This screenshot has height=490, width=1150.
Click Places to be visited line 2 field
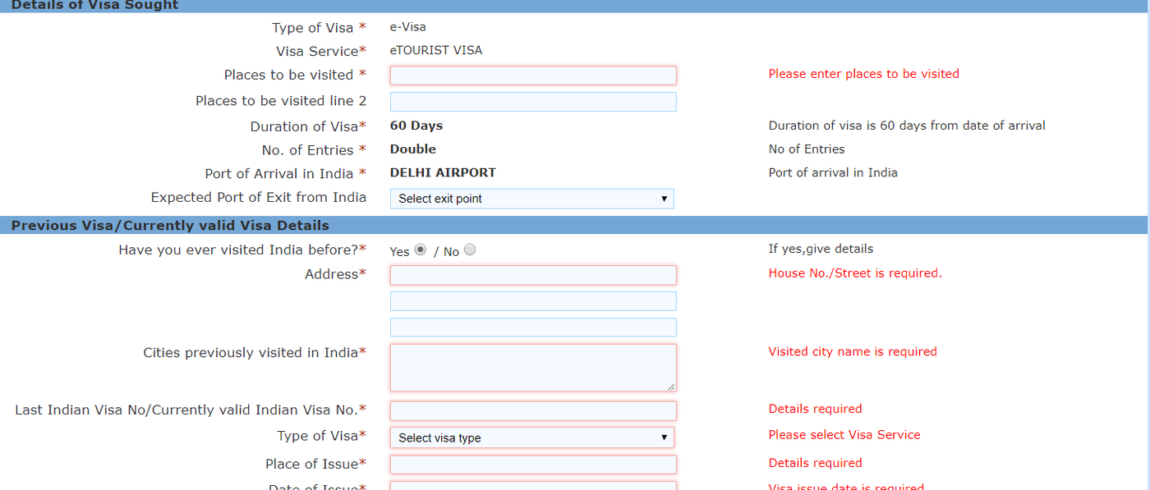(x=533, y=102)
